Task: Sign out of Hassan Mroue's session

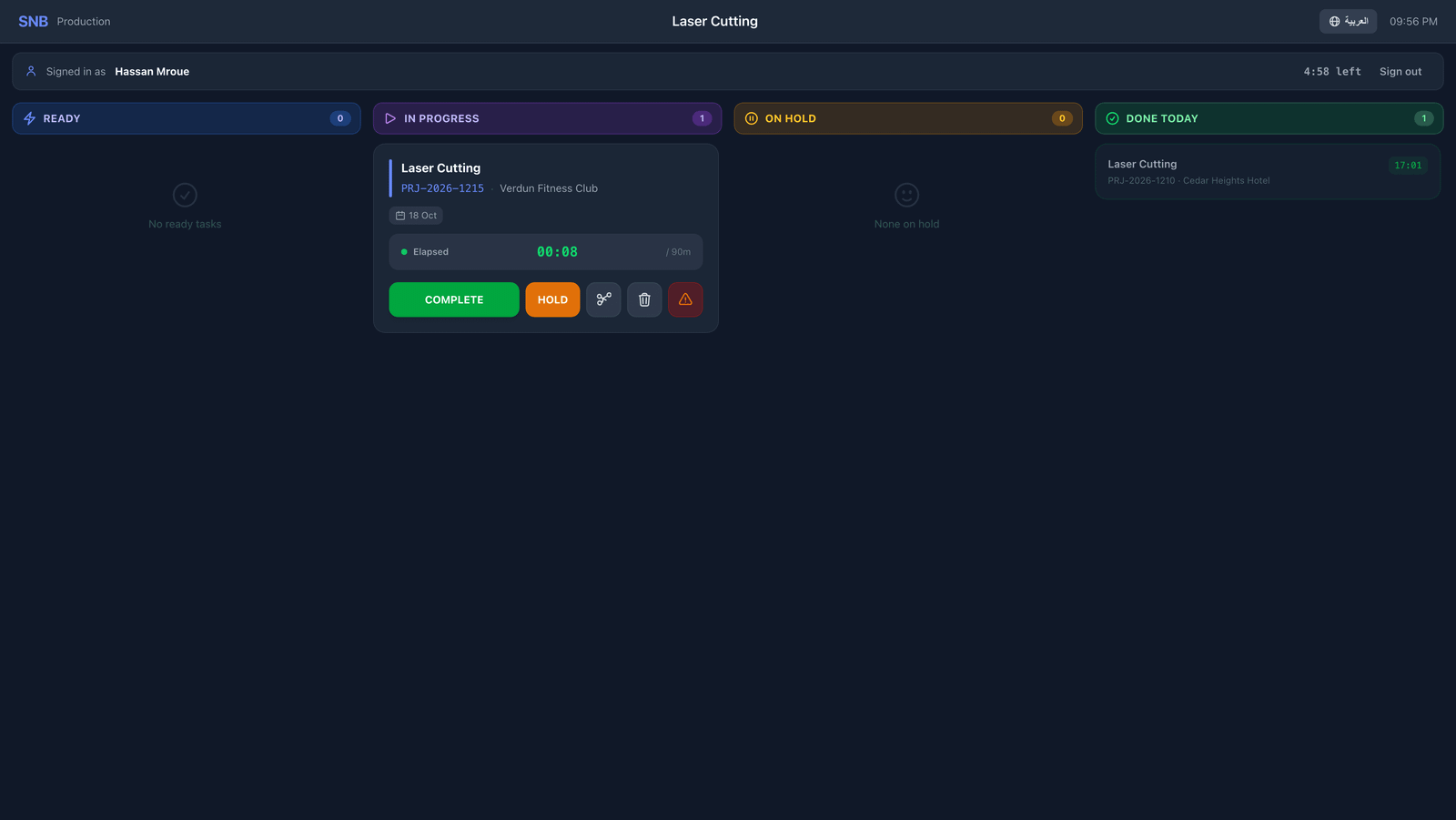Action: coord(1400,71)
